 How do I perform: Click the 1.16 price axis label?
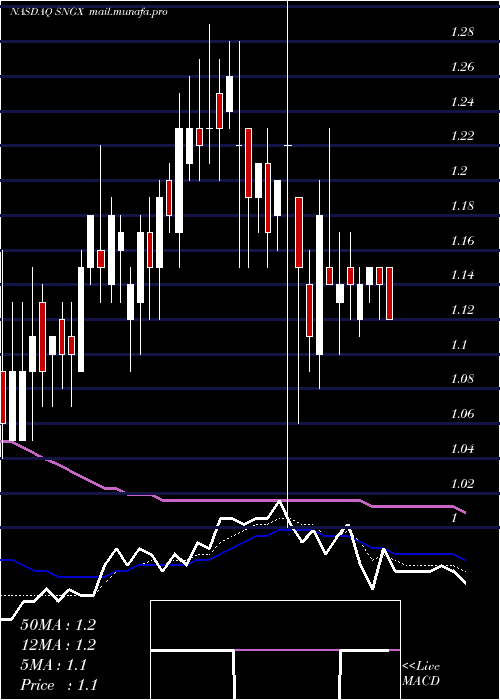coord(462,241)
